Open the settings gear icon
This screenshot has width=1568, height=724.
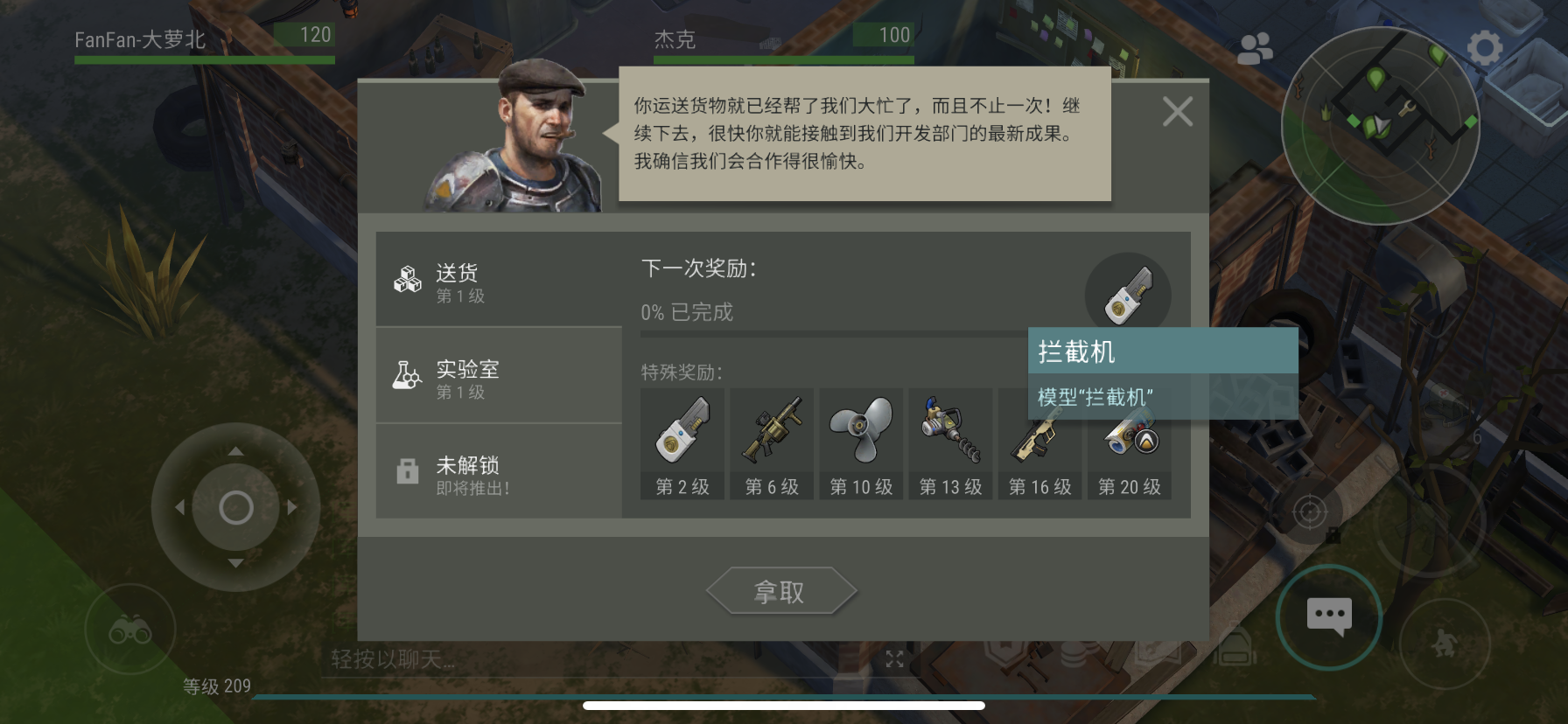[x=1484, y=47]
